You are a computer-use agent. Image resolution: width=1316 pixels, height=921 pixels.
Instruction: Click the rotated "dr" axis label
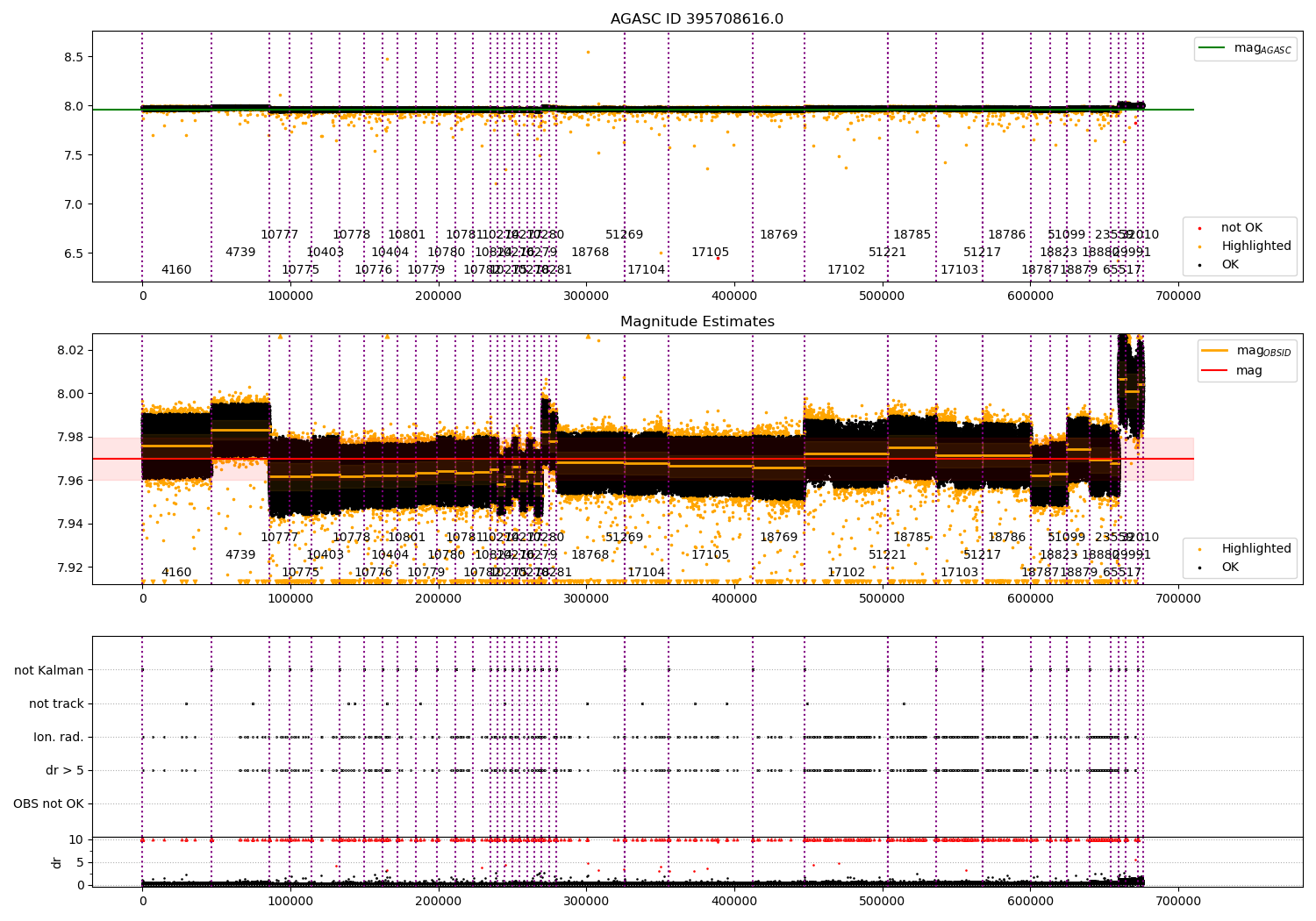coord(57,862)
